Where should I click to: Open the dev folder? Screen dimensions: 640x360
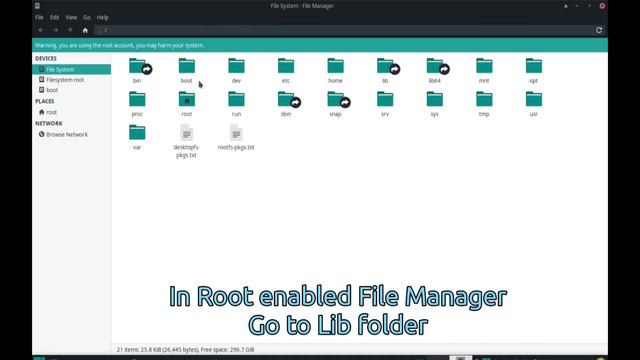236,66
